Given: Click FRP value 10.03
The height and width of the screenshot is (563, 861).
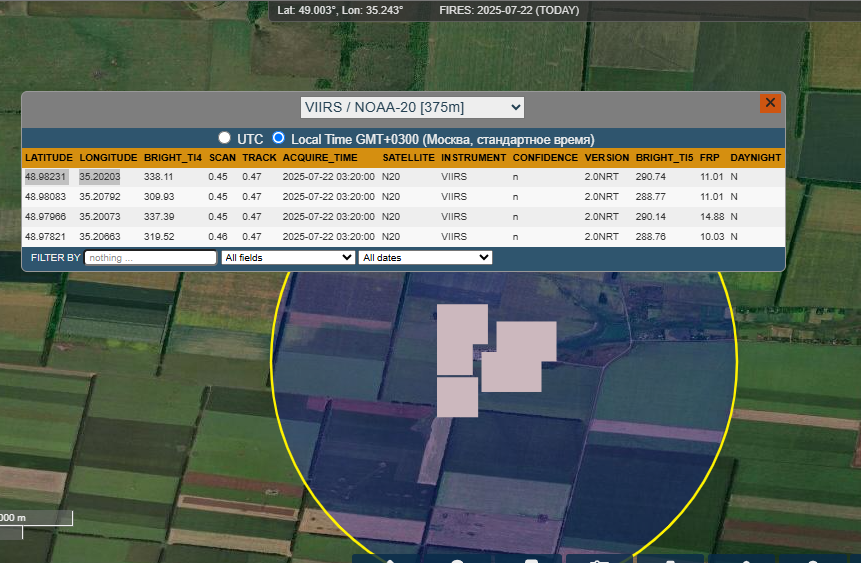Looking at the screenshot, I should coord(712,237).
